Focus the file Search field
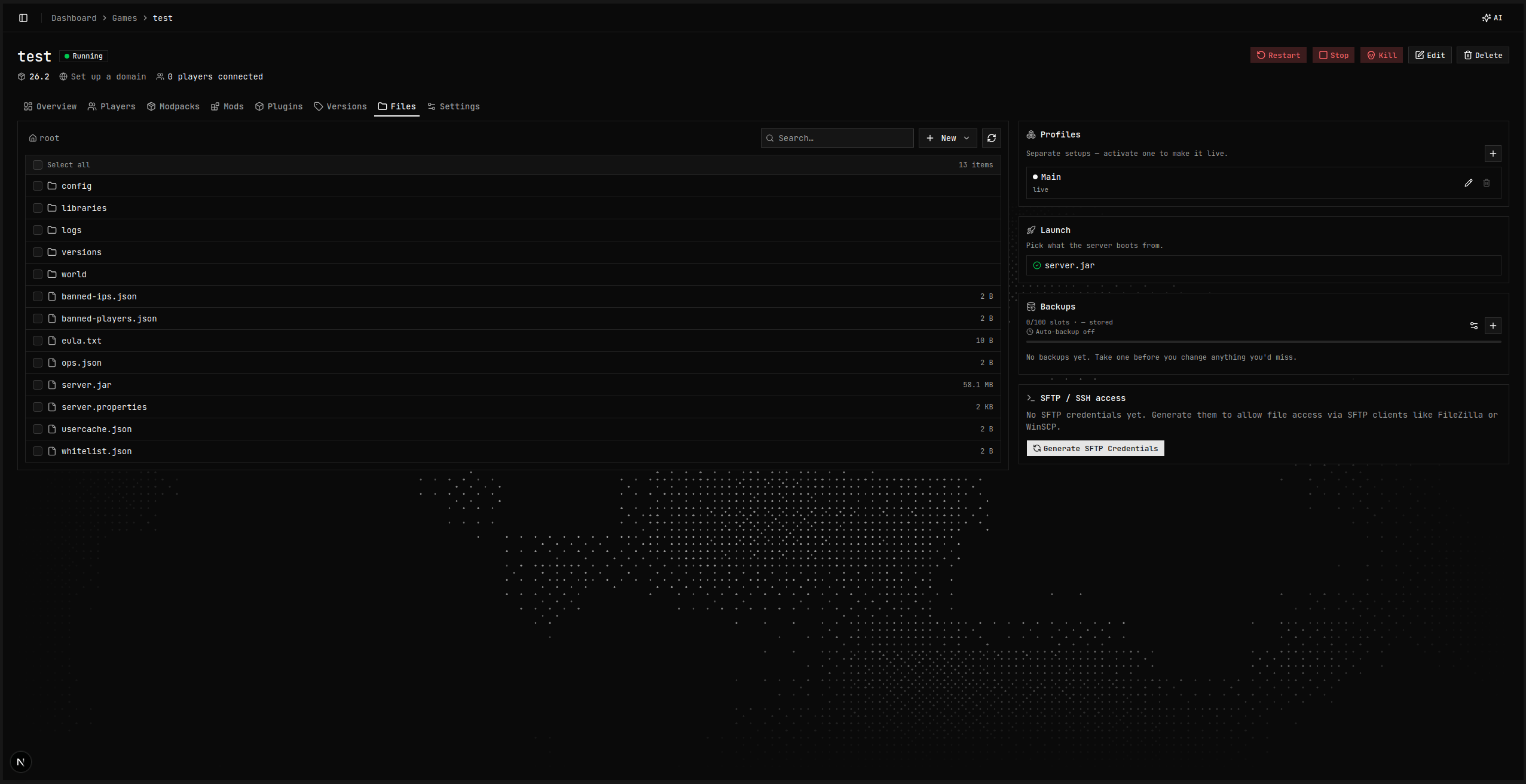Screen dimensions: 1526x784 (837, 138)
